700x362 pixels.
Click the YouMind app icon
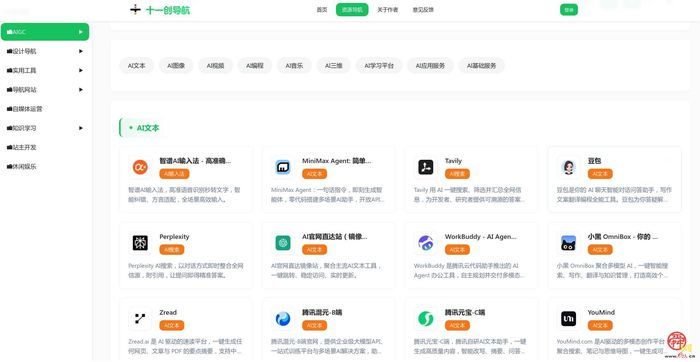coord(568,319)
